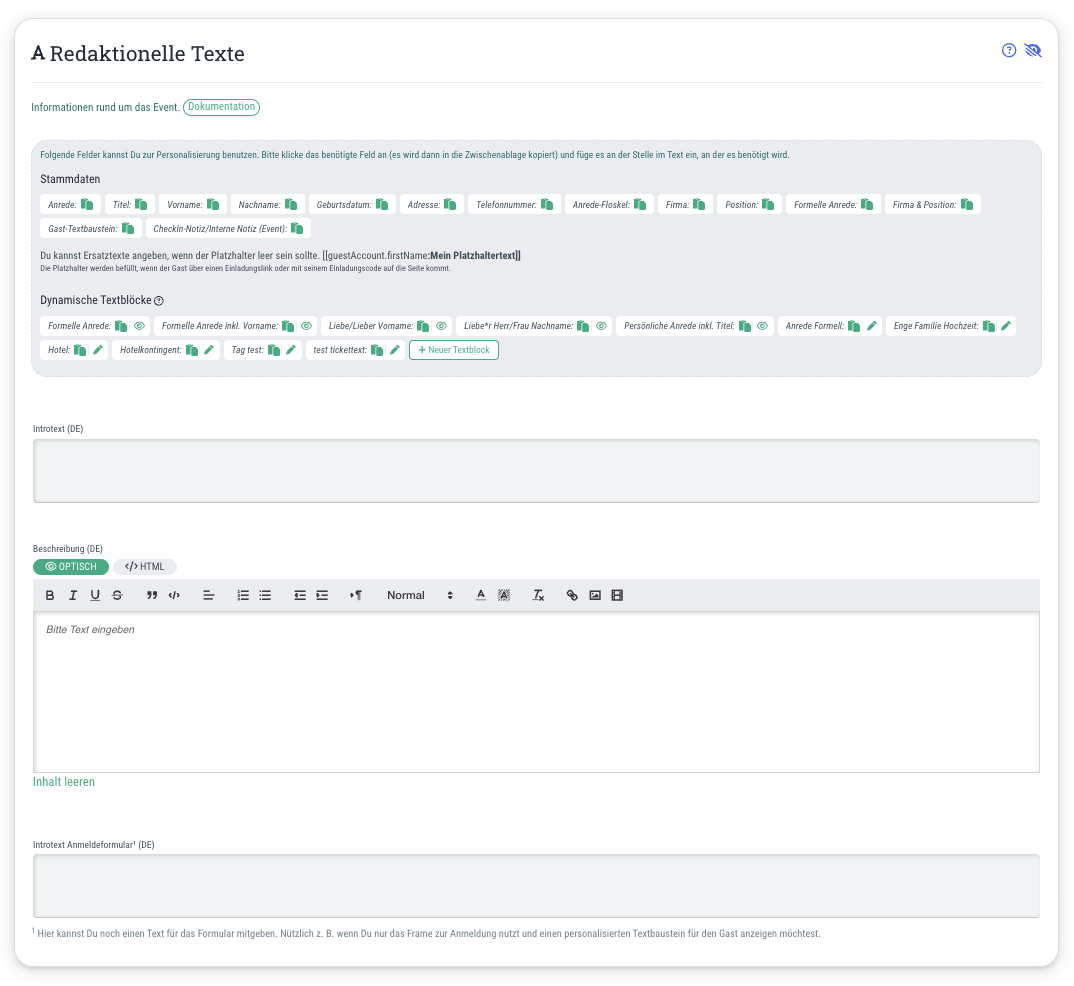Open the text color picker
The width and height of the screenshot is (1074, 986).
click(481, 595)
